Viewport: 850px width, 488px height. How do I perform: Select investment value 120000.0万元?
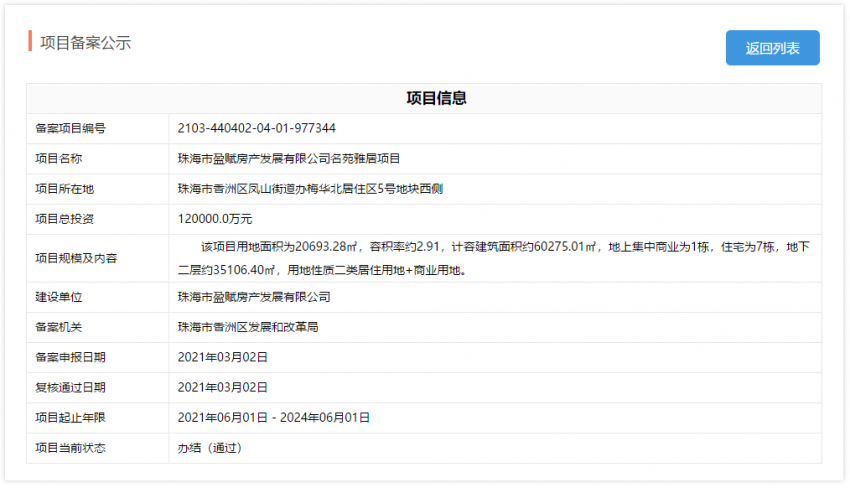[215, 219]
